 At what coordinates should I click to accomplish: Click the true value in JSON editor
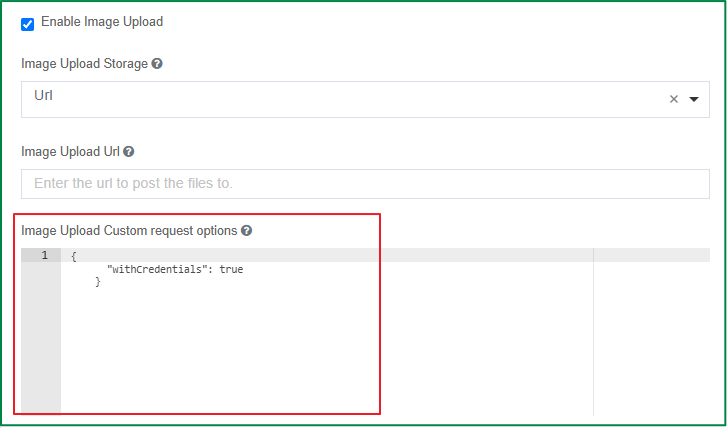pyautogui.click(x=231, y=269)
